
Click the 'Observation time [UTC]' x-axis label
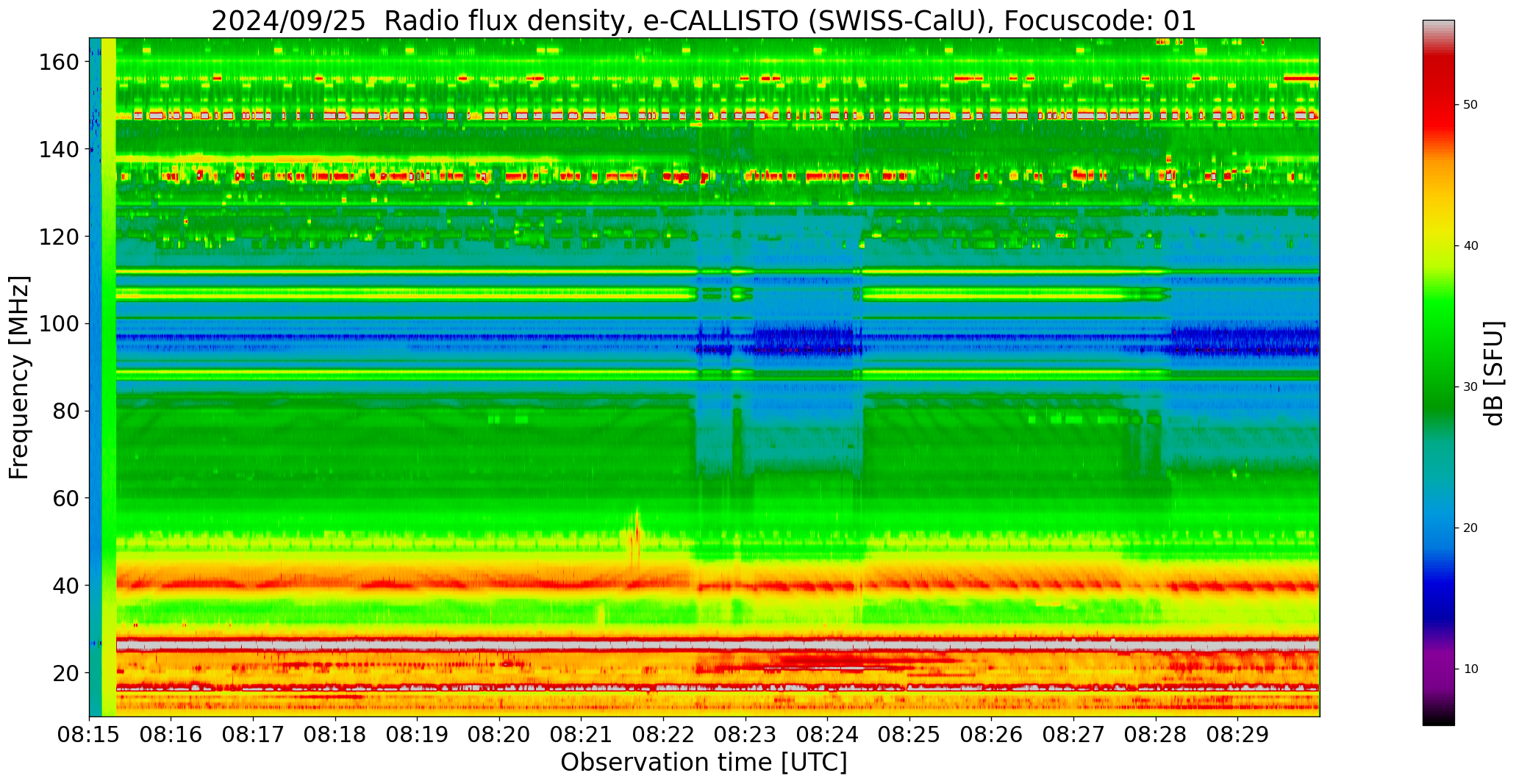(704, 763)
